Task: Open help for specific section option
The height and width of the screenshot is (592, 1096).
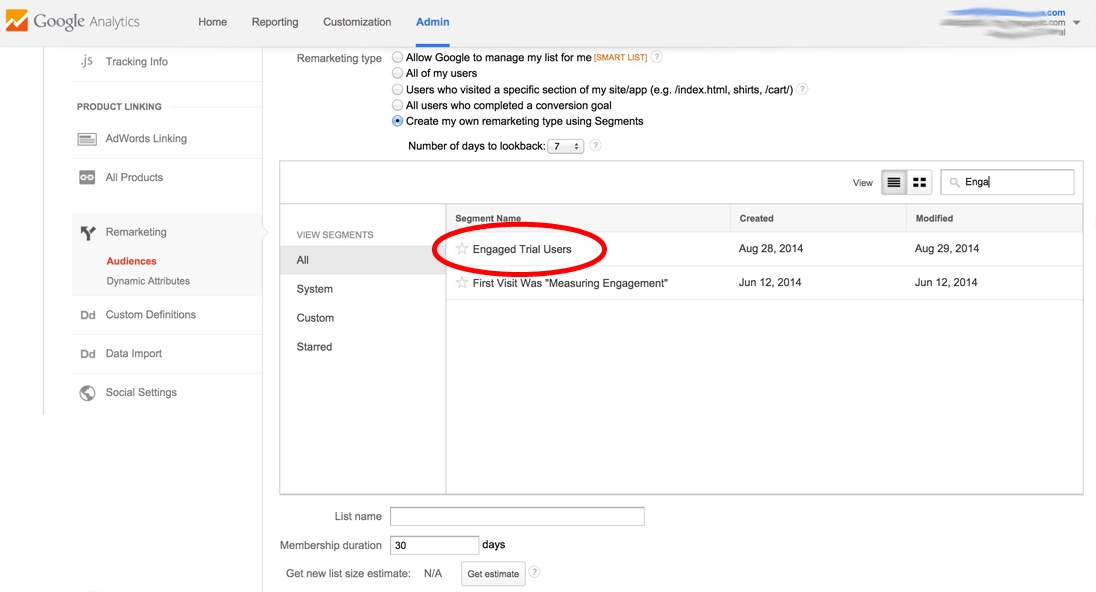Action: [x=802, y=89]
